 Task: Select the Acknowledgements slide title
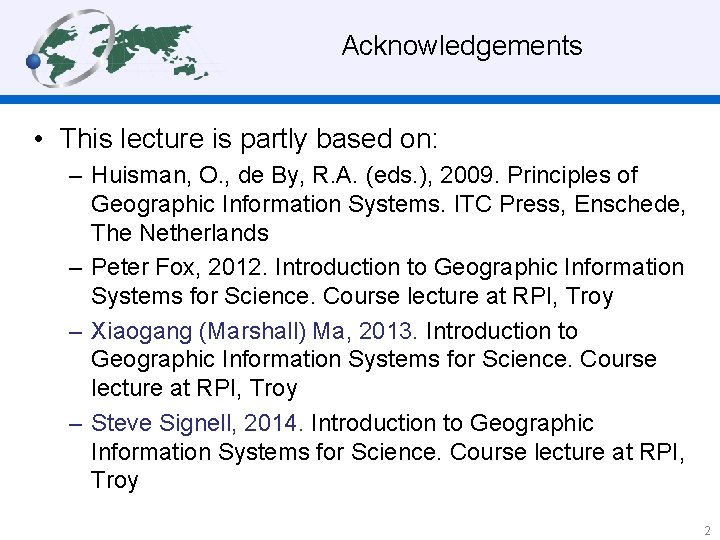[461, 46]
